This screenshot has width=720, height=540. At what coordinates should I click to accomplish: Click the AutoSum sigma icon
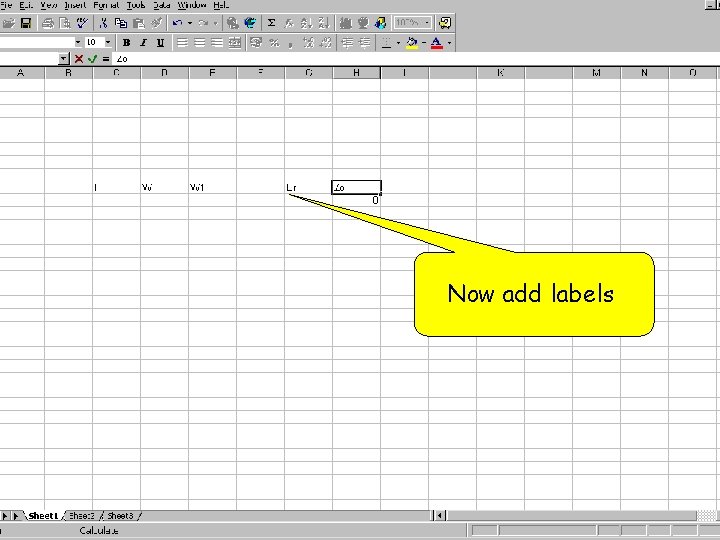point(271,23)
